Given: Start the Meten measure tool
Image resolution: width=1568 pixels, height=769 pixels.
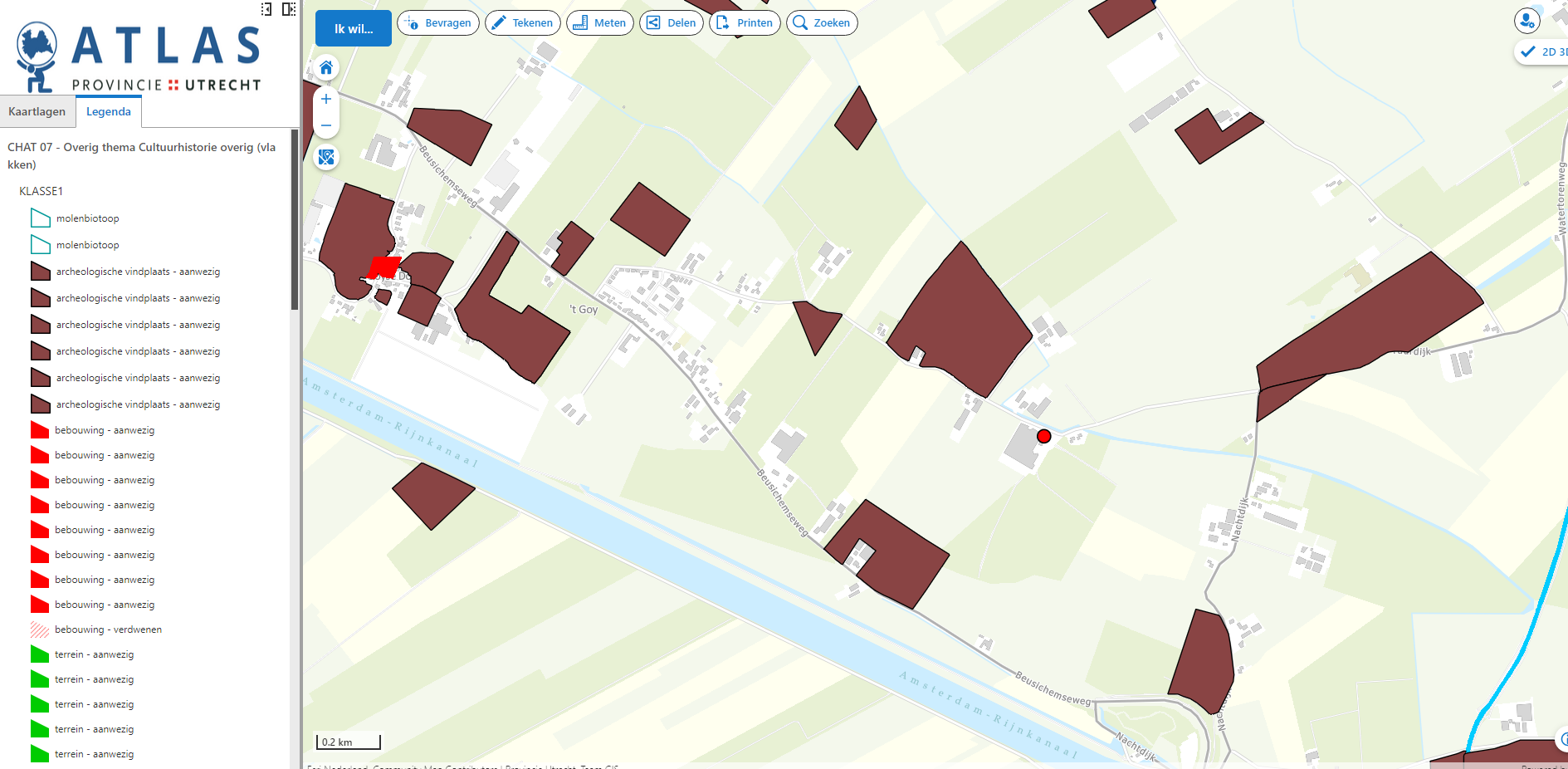Looking at the screenshot, I should coord(599,23).
